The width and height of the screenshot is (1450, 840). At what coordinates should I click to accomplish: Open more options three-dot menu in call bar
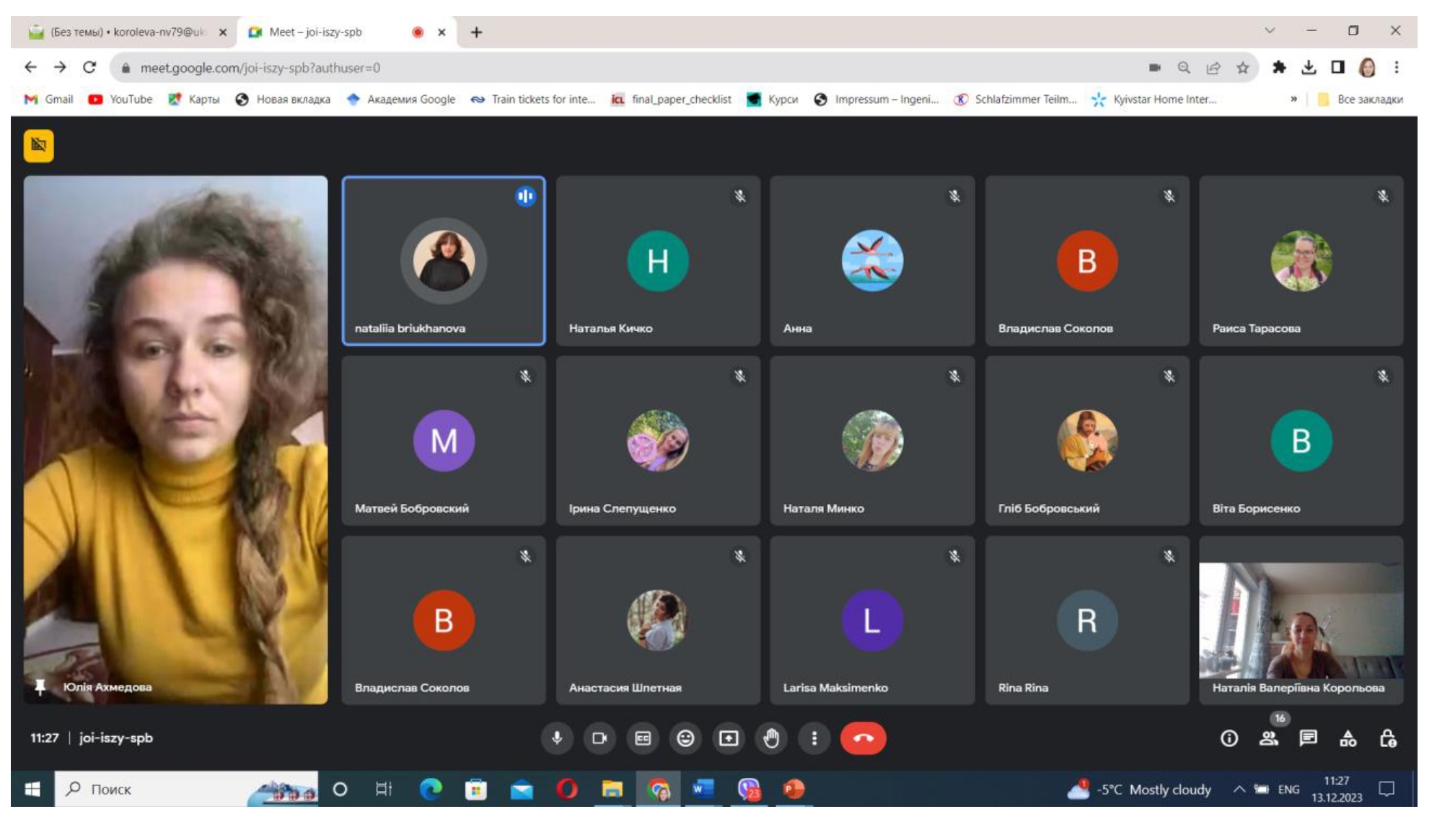click(x=814, y=738)
